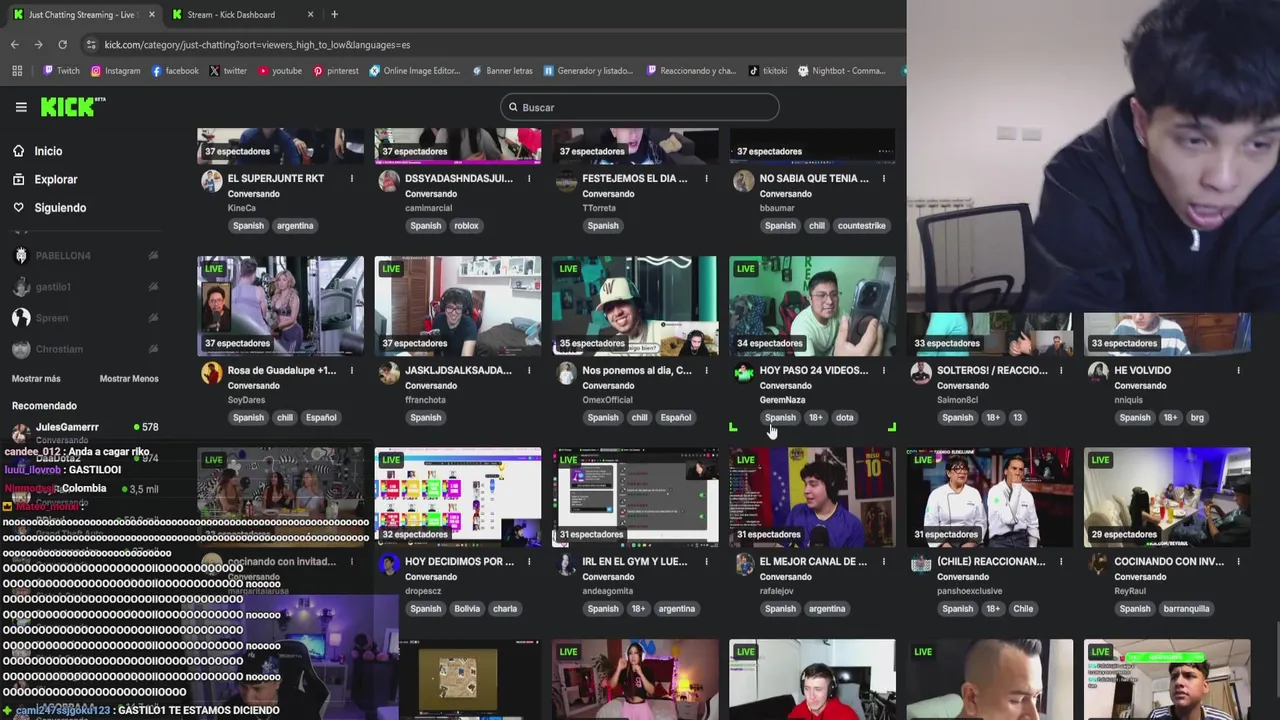Click nniquis channel avatar
Screen dimensions: 1280x720
(1098, 373)
